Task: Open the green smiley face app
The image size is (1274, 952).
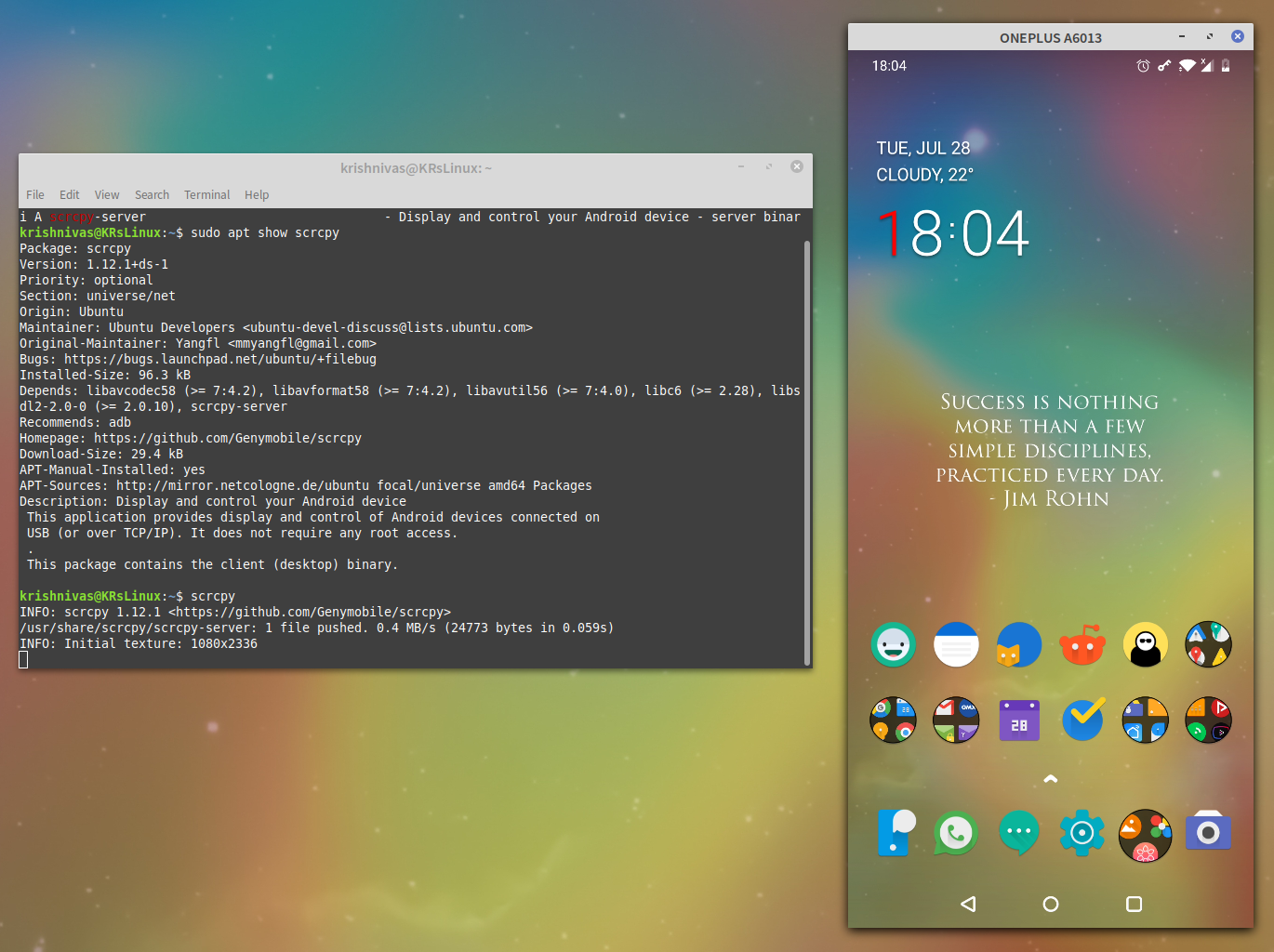Action: click(x=894, y=644)
